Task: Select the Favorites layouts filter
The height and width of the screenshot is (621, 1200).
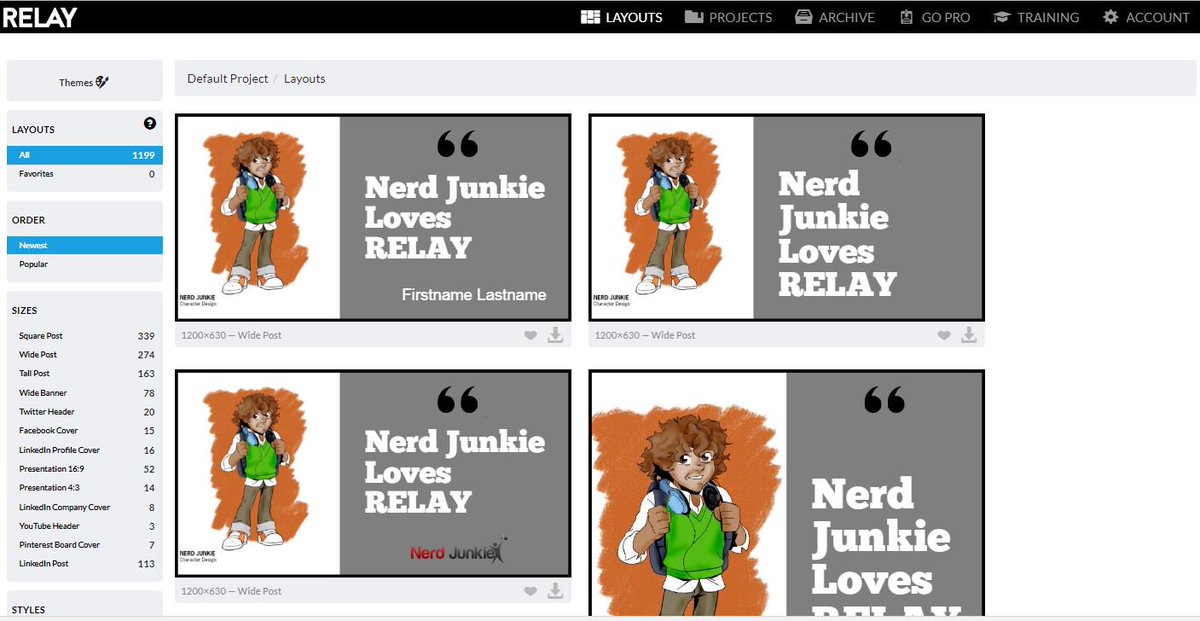Action: click(84, 174)
